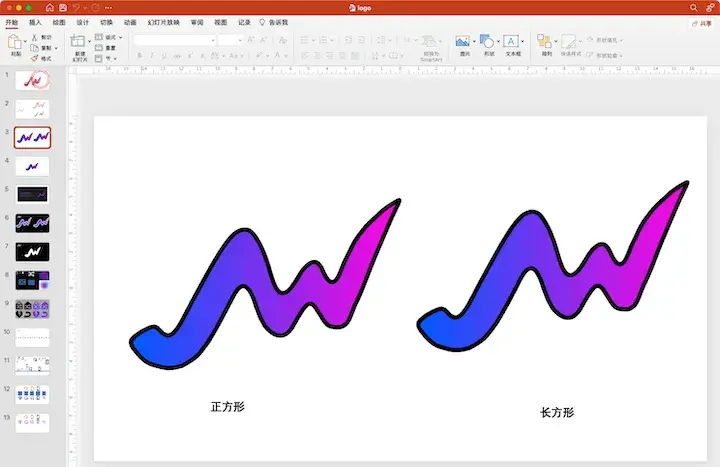The height and width of the screenshot is (467, 720).
Task: Click the Paste clipboard icon
Action: coord(15,42)
